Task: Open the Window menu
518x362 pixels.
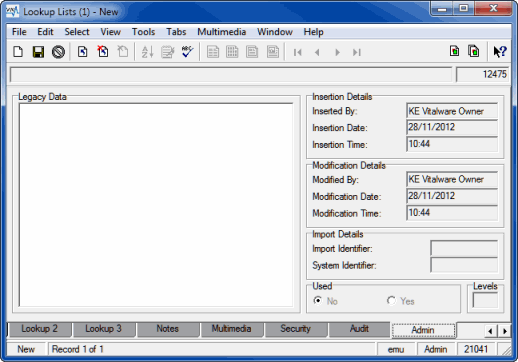Action: (275, 32)
